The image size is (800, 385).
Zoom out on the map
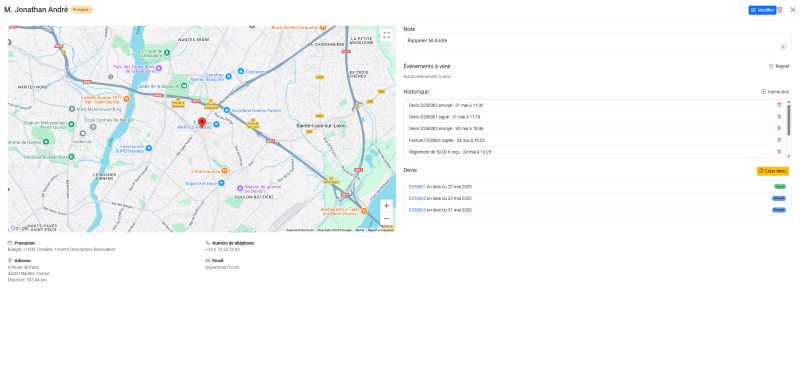click(386, 219)
